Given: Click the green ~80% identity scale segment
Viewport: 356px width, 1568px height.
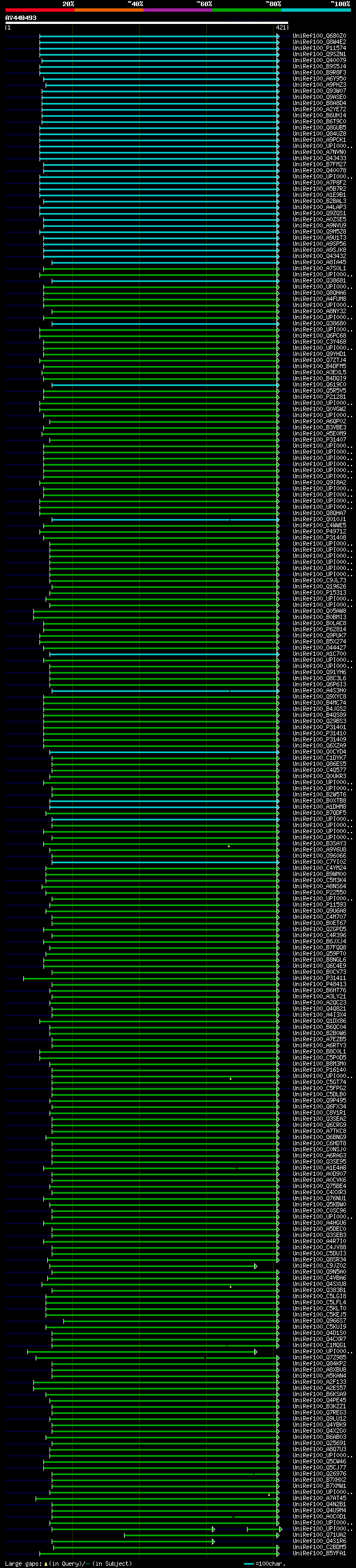Looking at the screenshot, I should coord(247,10).
